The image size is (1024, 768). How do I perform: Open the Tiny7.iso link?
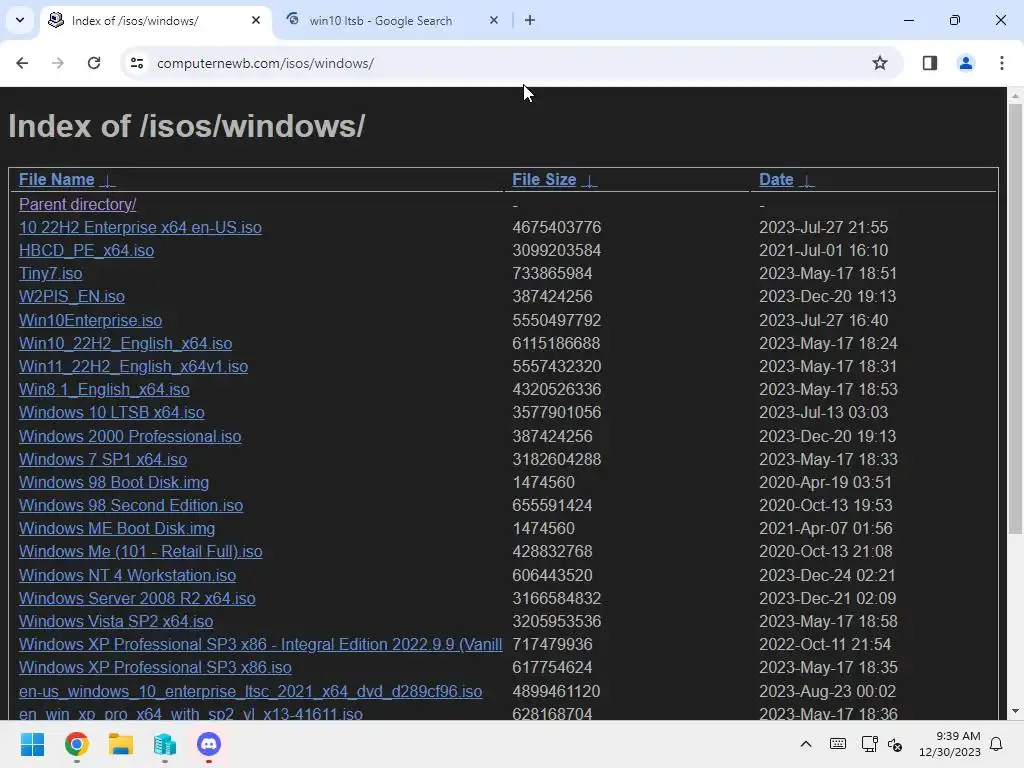tap(50, 273)
